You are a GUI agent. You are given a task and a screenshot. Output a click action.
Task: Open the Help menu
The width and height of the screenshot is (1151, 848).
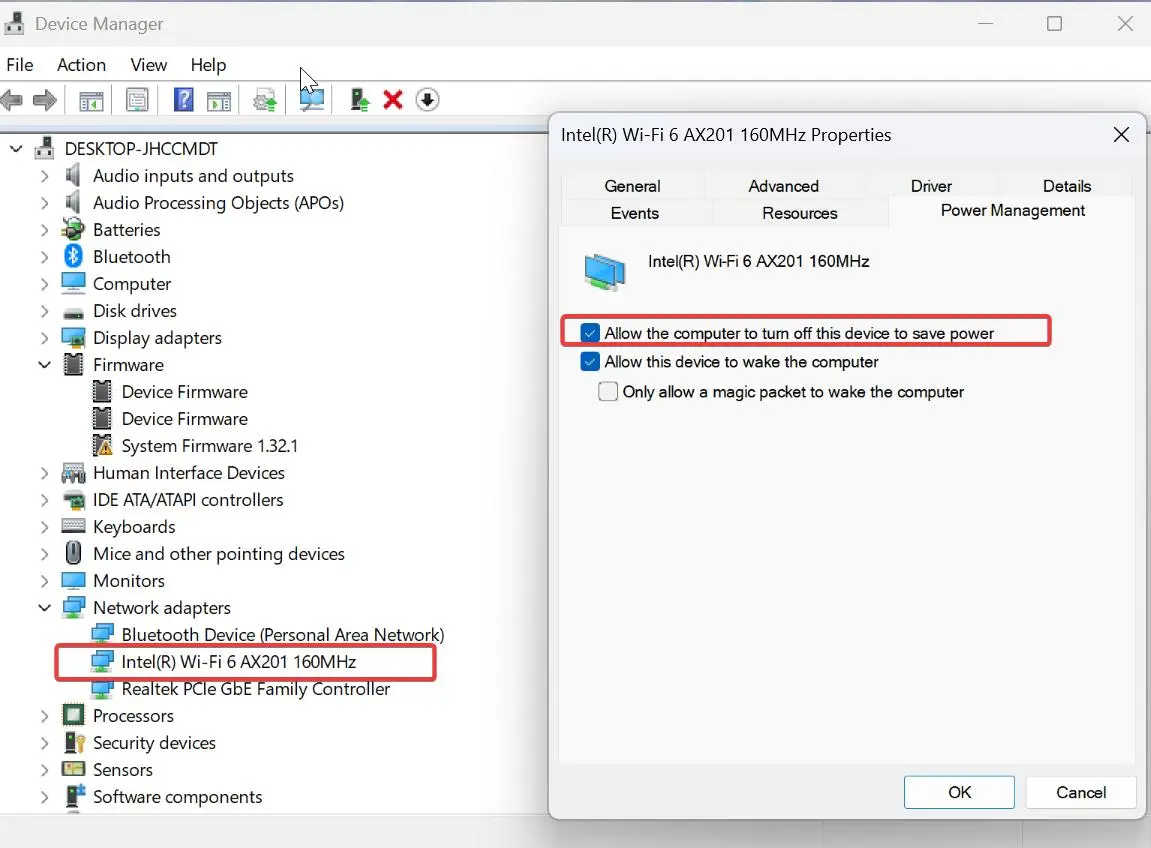coord(208,65)
